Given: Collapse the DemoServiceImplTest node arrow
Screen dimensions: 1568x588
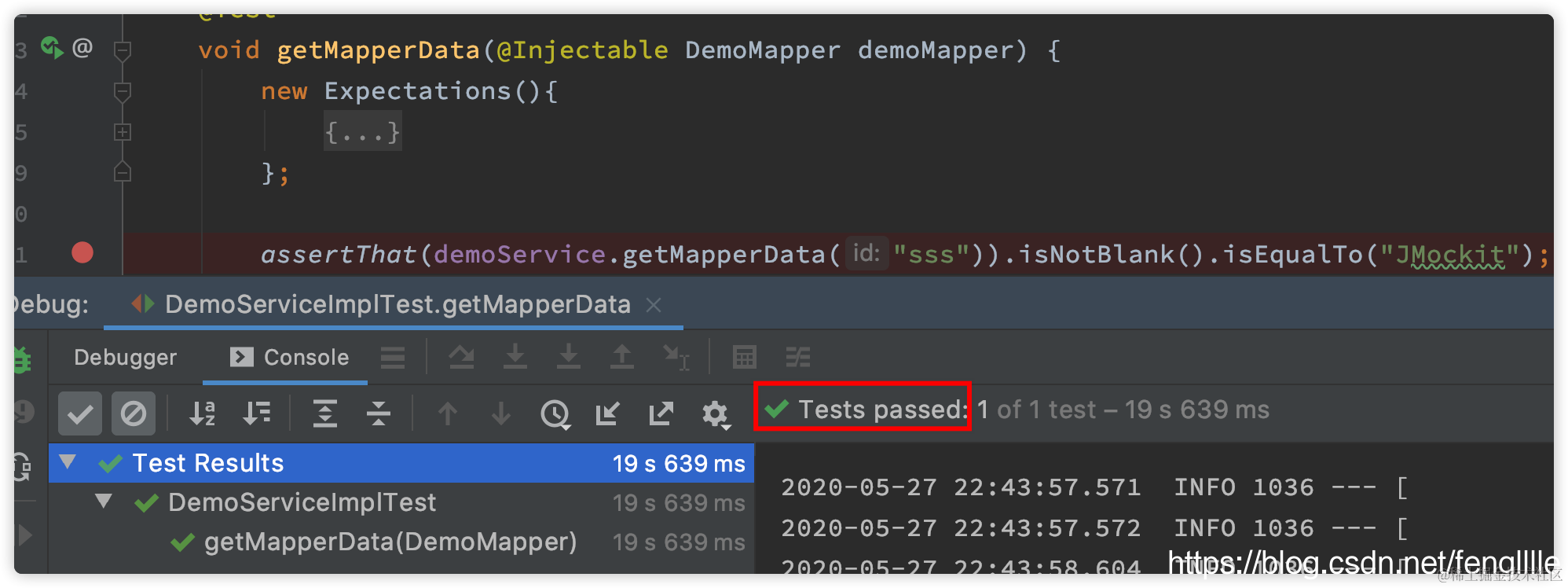Looking at the screenshot, I should click(x=103, y=502).
